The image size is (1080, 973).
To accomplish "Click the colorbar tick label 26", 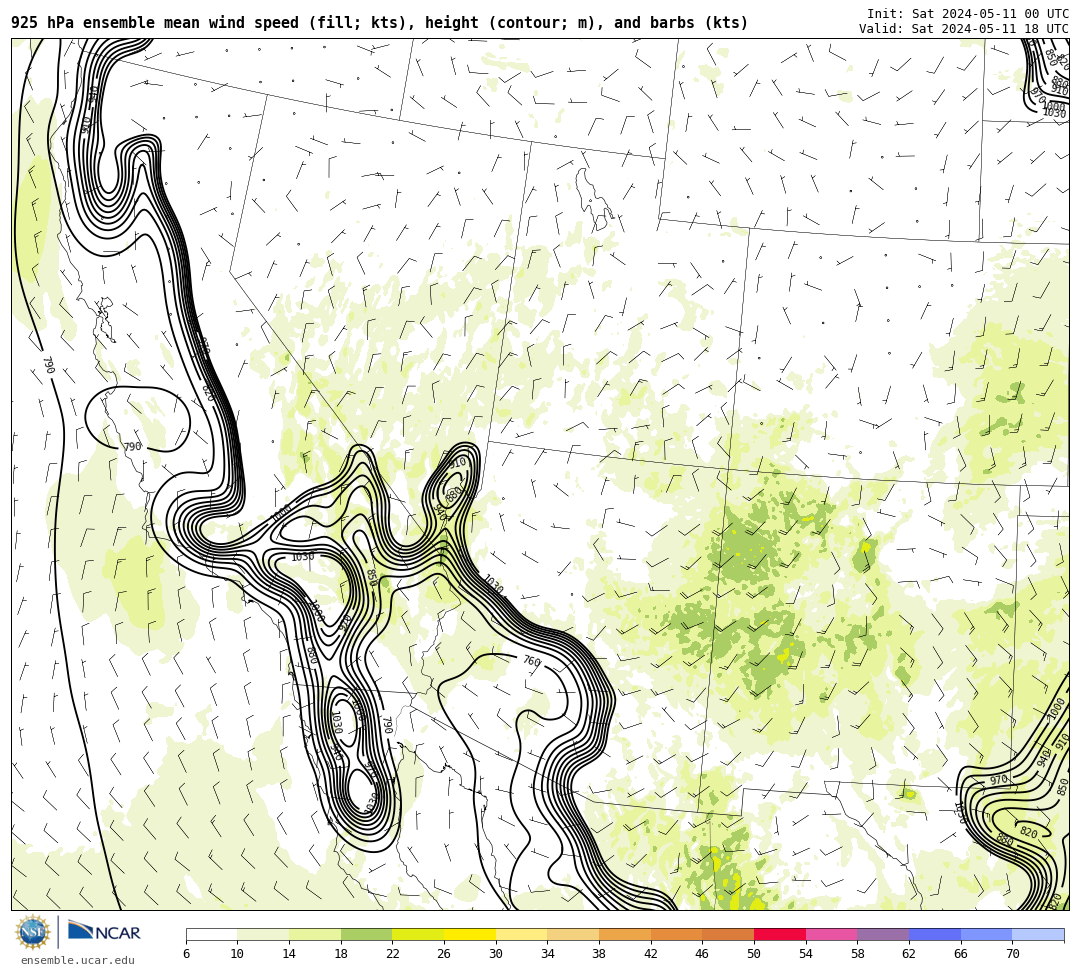I will [444, 954].
